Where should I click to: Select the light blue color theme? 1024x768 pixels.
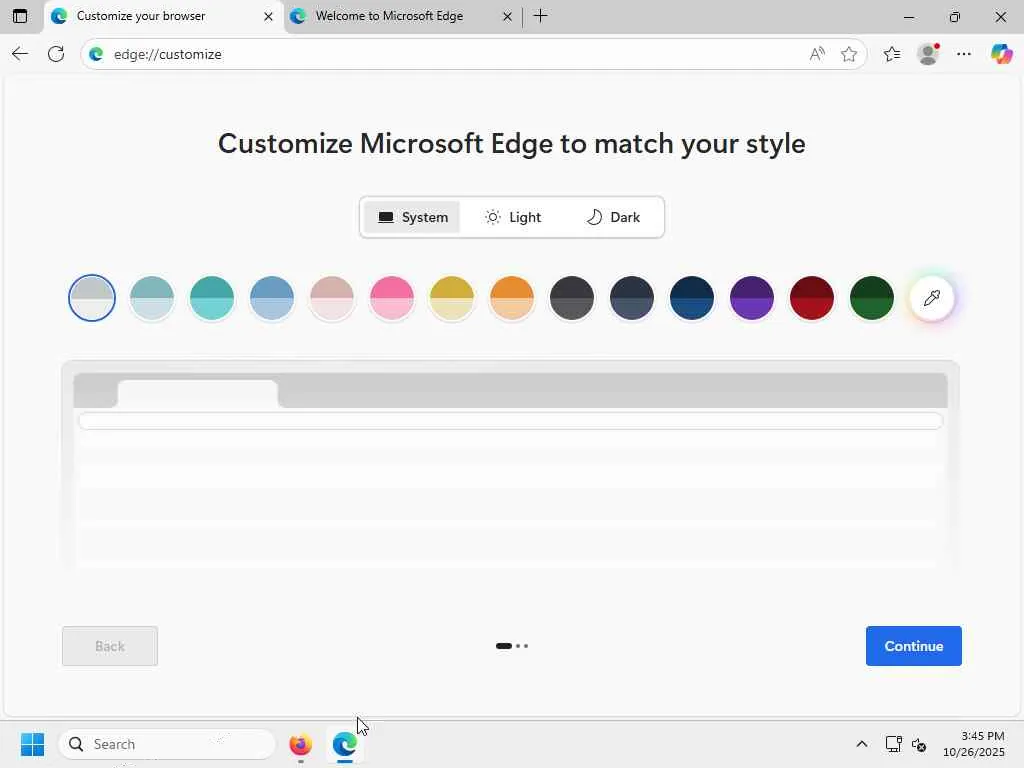pyautogui.click(x=272, y=298)
